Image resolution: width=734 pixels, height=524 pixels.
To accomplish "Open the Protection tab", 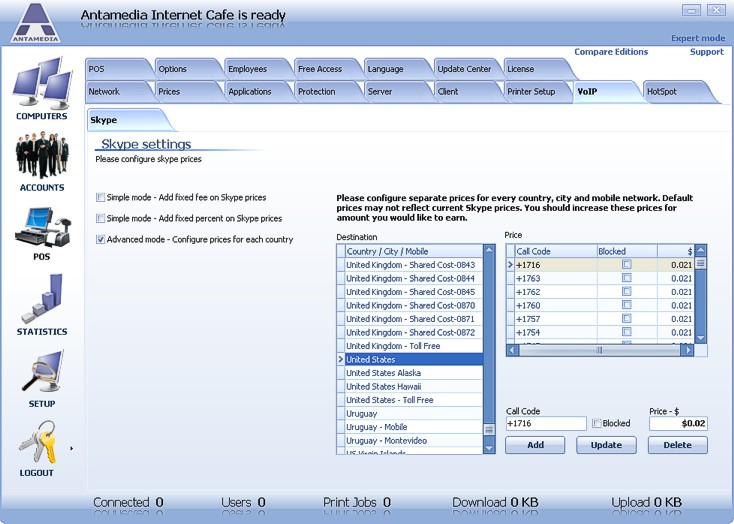I will [x=327, y=92].
